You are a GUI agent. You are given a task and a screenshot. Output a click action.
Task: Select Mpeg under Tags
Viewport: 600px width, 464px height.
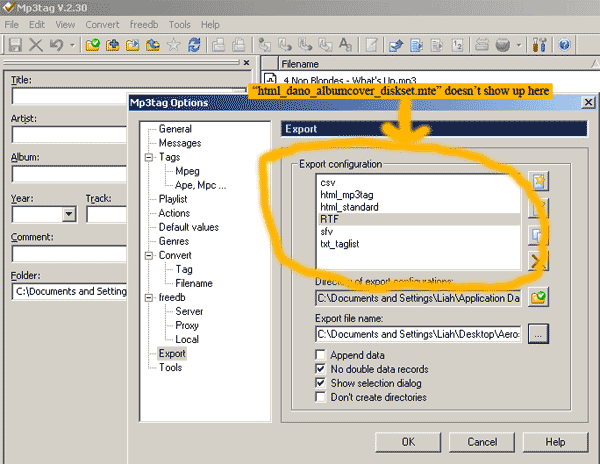click(187, 171)
